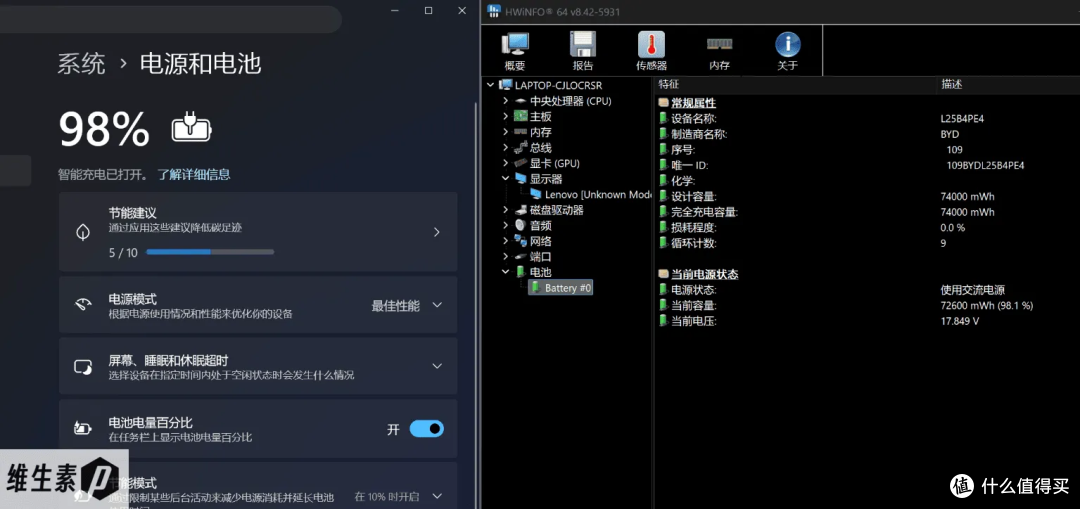Expand the 总线 tree node
The width and height of the screenshot is (1080, 509).
[506, 147]
